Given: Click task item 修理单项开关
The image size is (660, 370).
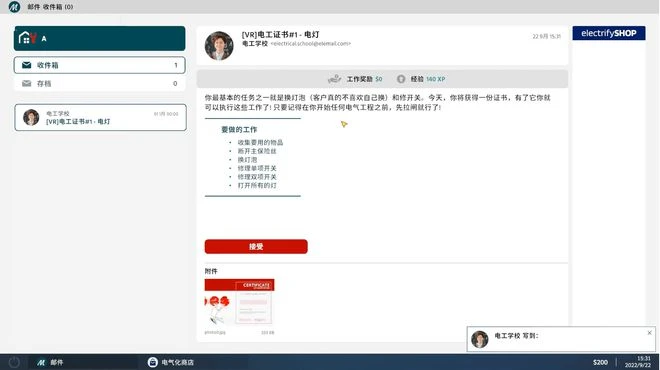Looking at the screenshot, I should coord(257,168).
